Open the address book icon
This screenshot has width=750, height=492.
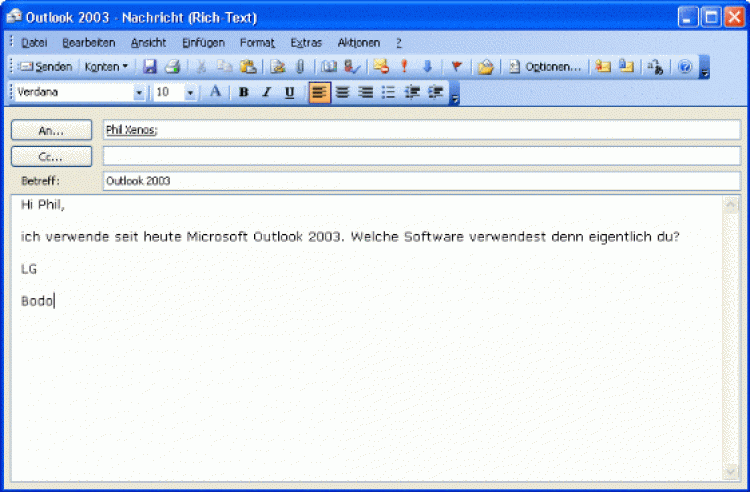click(x=329, y=67)
